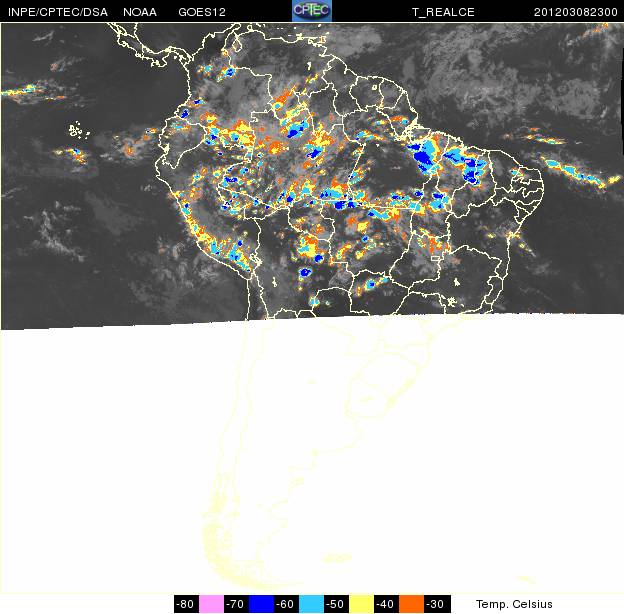Screen dimensions: 624x614
Task: Click the 201203082300 timestamp
Action: [575, 12]
